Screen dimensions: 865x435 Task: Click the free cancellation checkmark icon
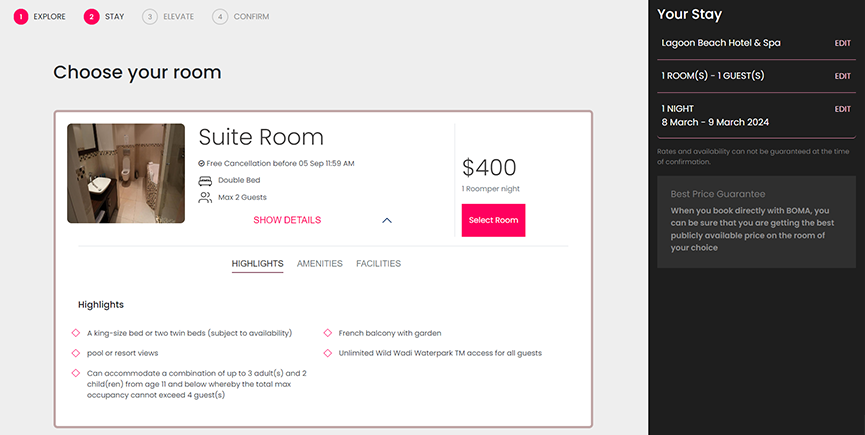click(x=202, y=163)
